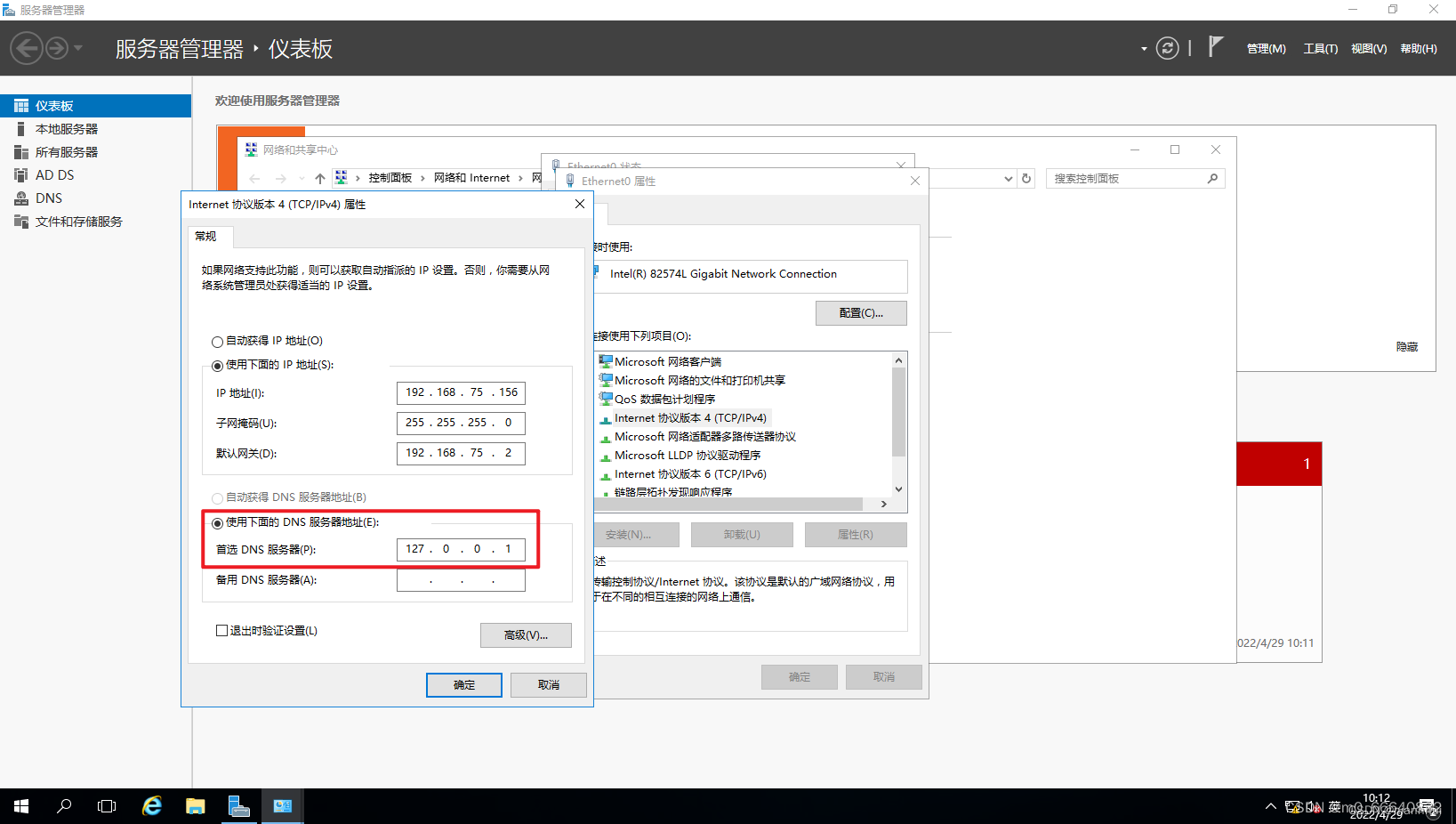The height and width of the screenshot is (824, 1456).
Task: Click 网络和 Internet in the address breadcrumb
Action: [471, 178]
